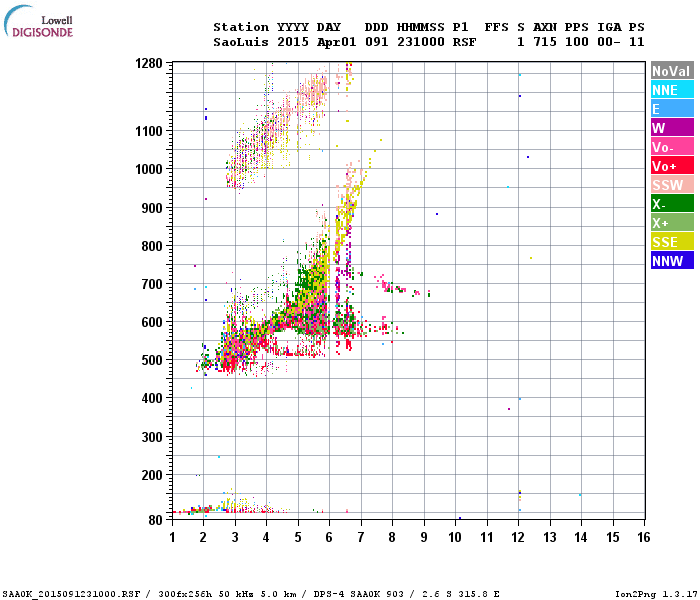Screen dimensions: 700x600
Task: Click the frequency axis label 3
Action: click(235, 537)
